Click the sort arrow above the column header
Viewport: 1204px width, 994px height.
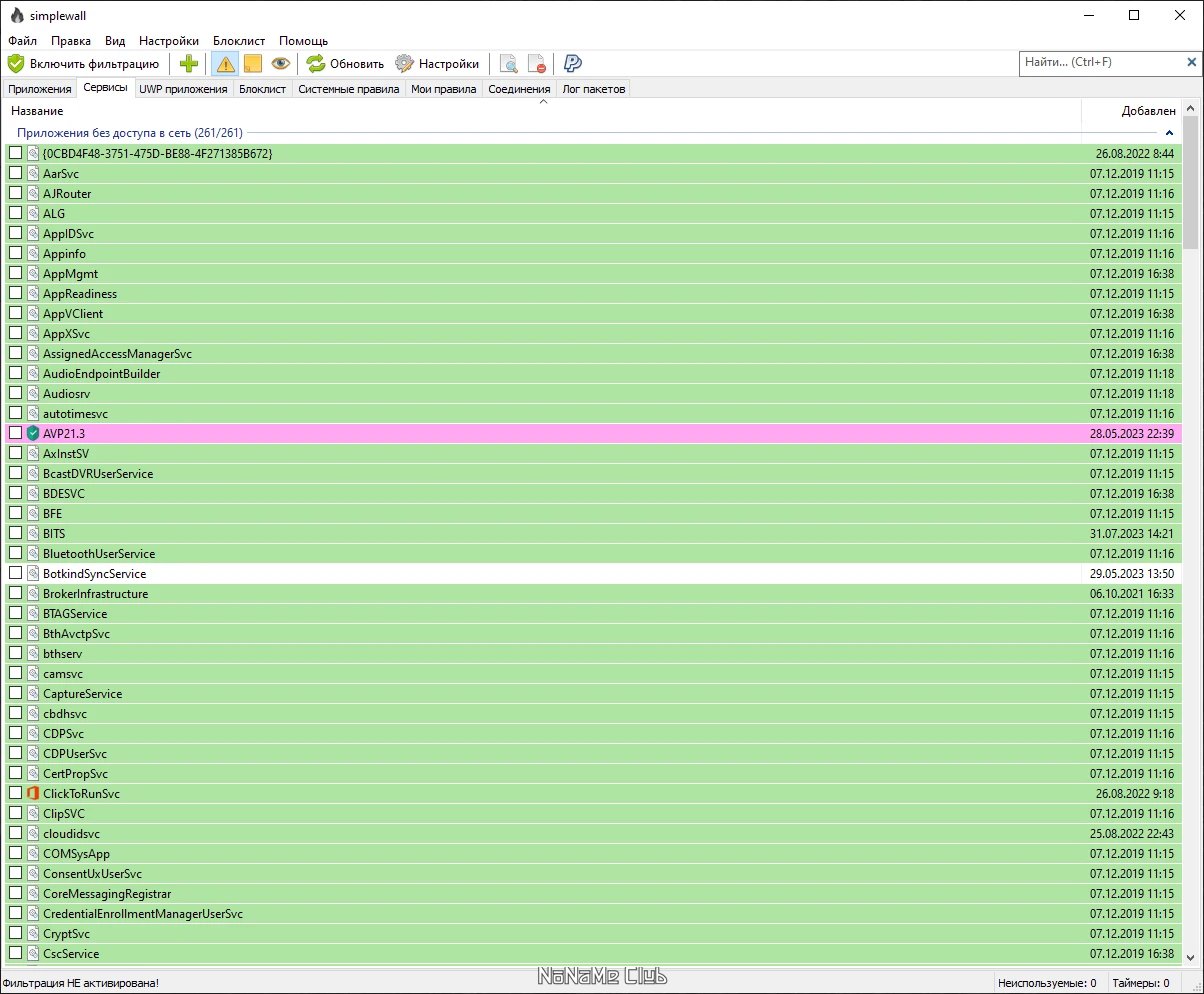pos(544,101)
